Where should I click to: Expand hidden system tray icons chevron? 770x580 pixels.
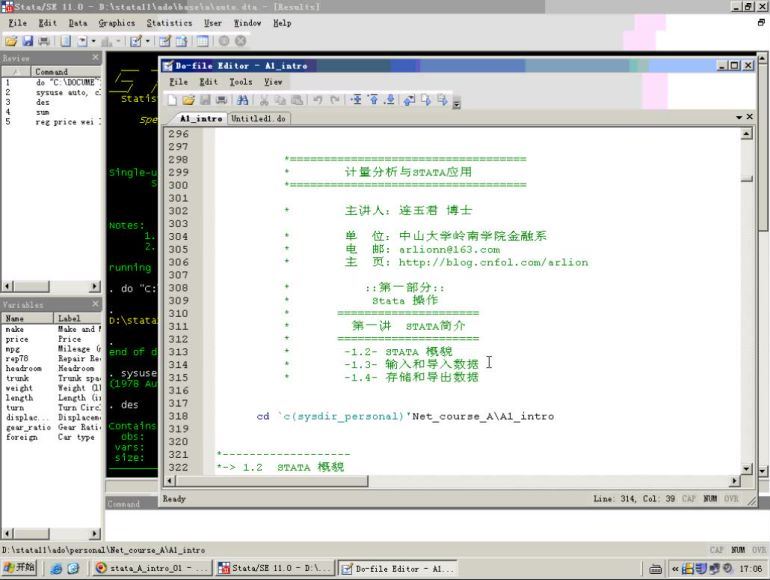(675, 569)
